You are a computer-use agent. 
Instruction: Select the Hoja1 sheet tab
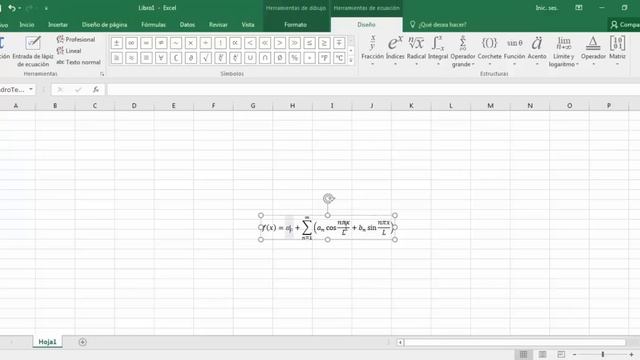47,342
